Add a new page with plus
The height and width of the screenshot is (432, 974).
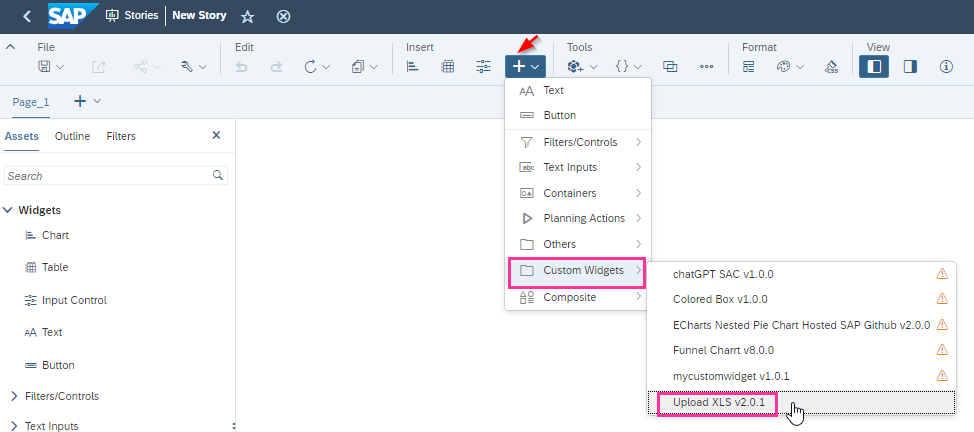pos(80,101)
